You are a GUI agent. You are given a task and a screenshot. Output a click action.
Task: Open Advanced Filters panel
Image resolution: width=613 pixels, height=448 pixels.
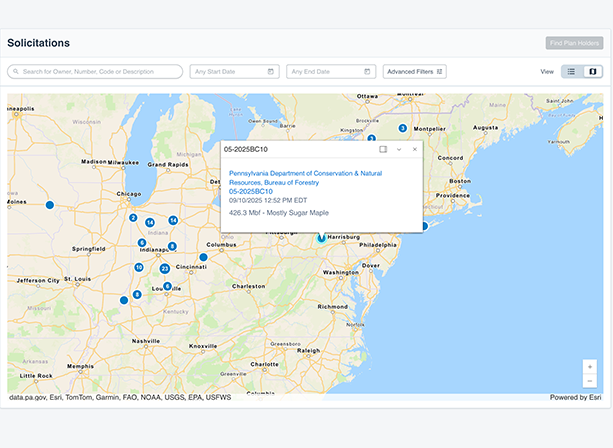pos(415,72)
